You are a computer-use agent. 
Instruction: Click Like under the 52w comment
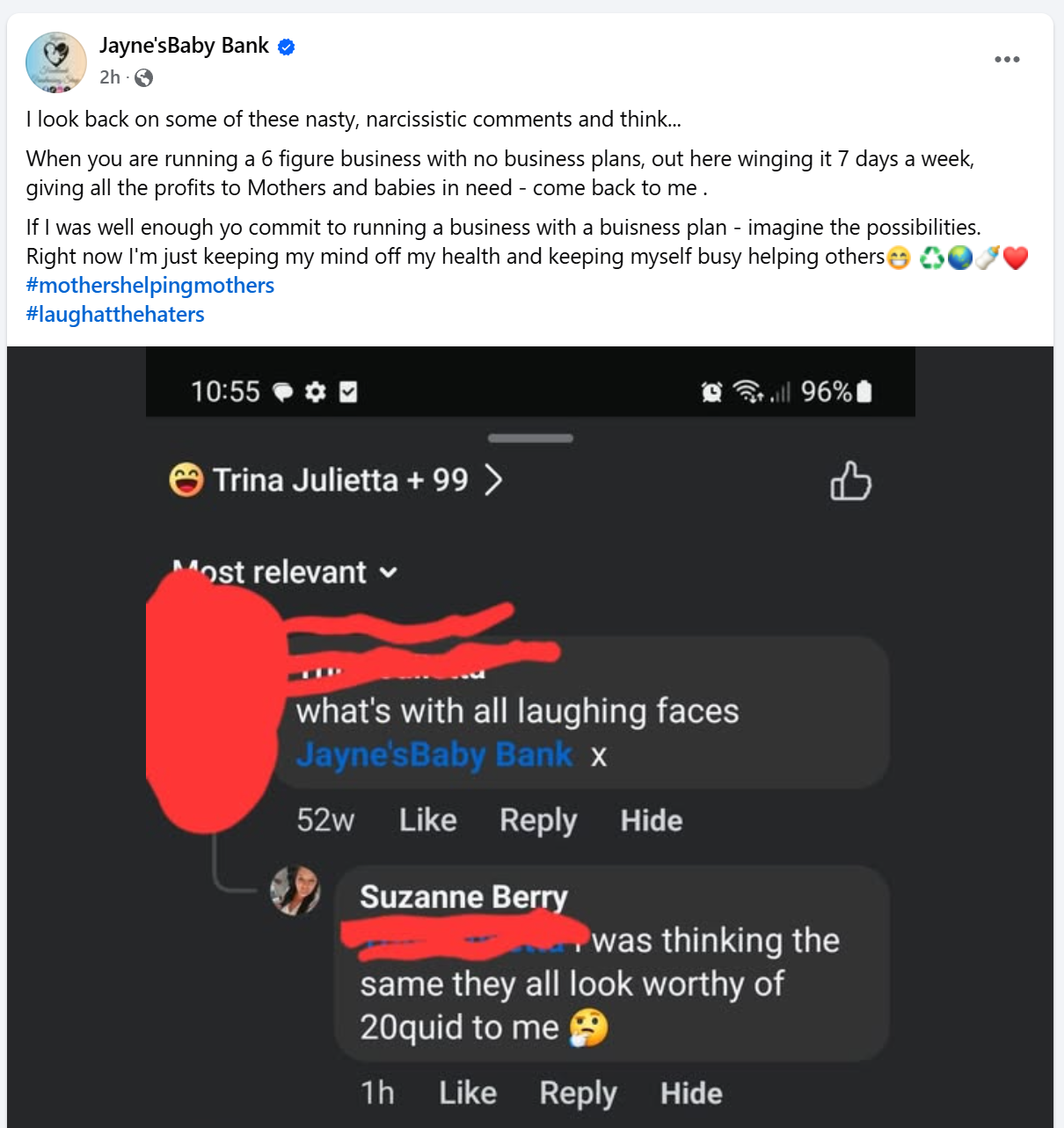[427, 820]
